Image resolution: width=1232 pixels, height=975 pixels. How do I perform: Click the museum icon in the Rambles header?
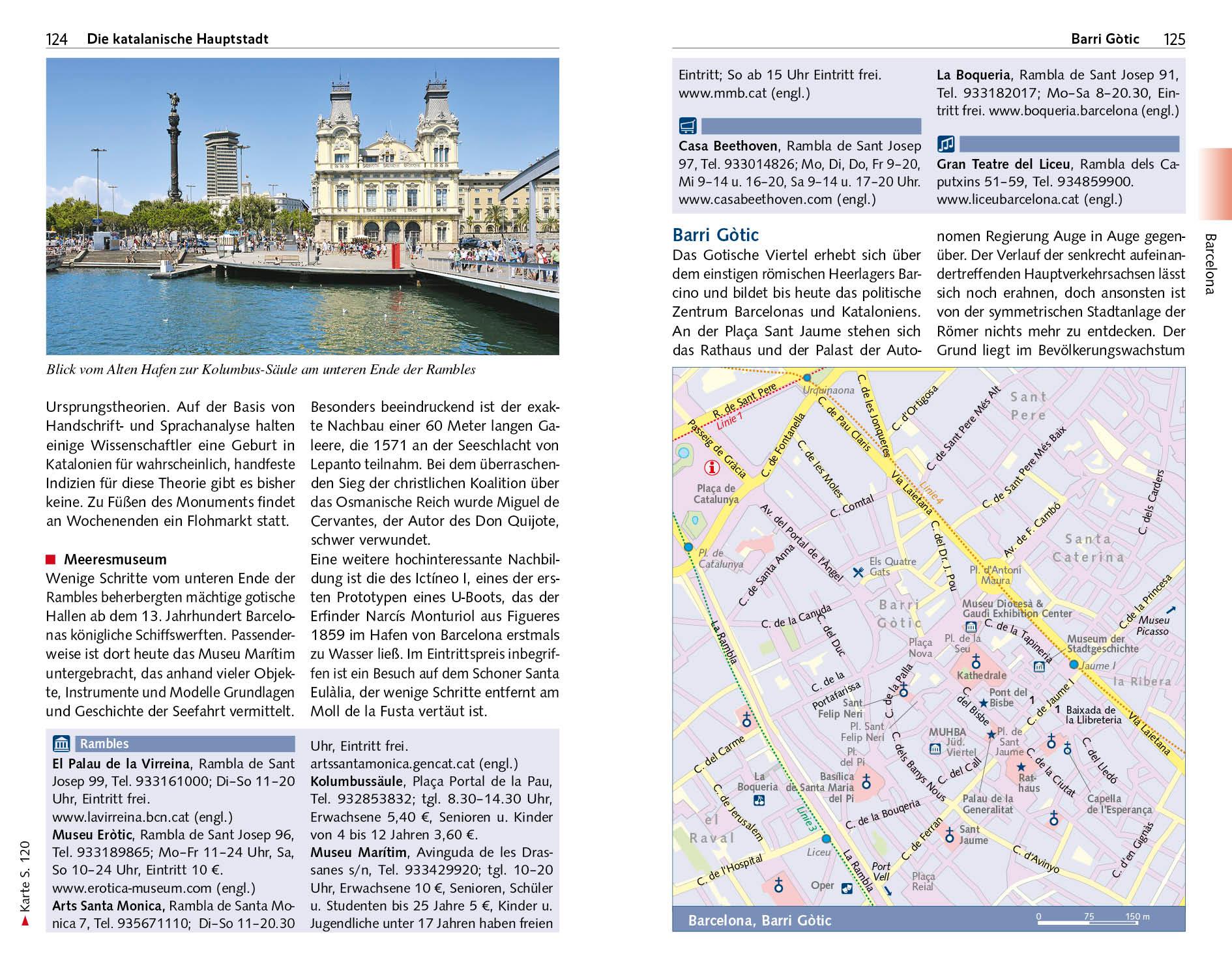[x=61, y=744]
